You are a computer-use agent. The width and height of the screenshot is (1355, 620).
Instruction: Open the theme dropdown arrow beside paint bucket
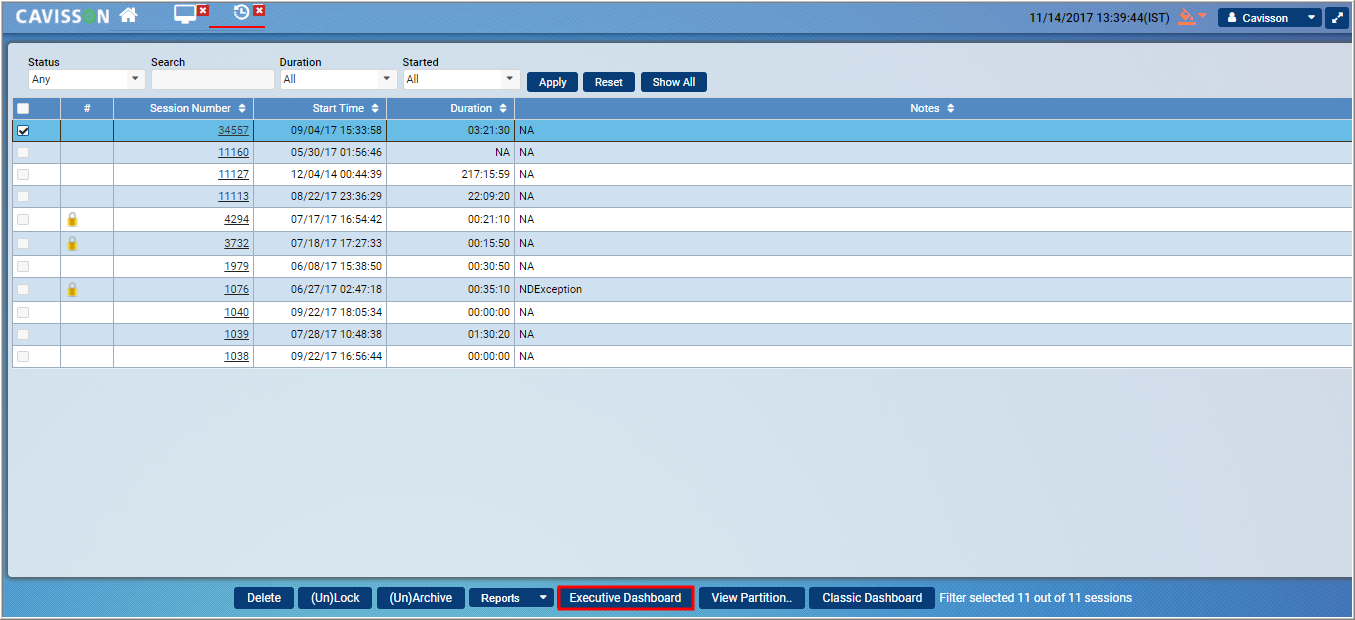coord(1203,16)
